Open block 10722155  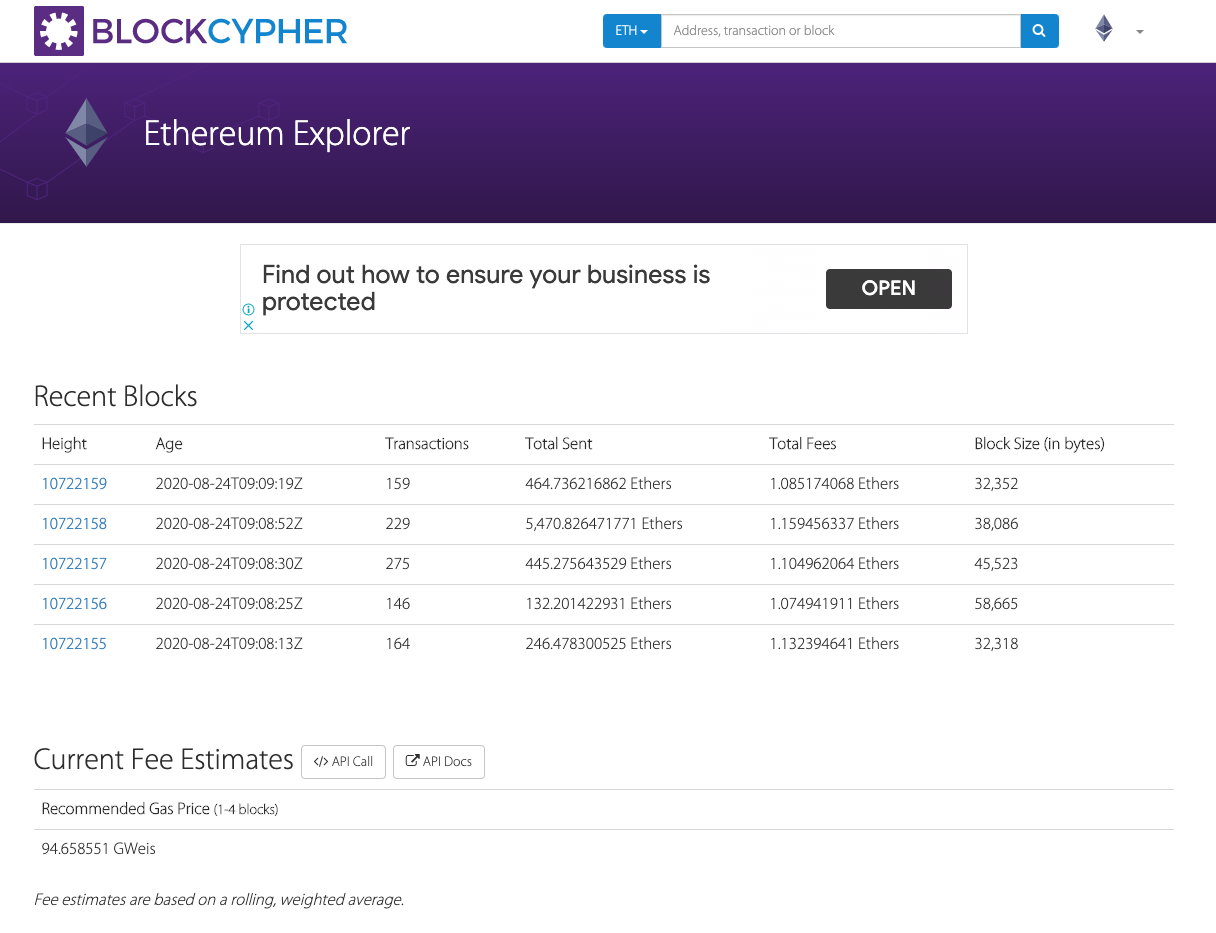74,644
